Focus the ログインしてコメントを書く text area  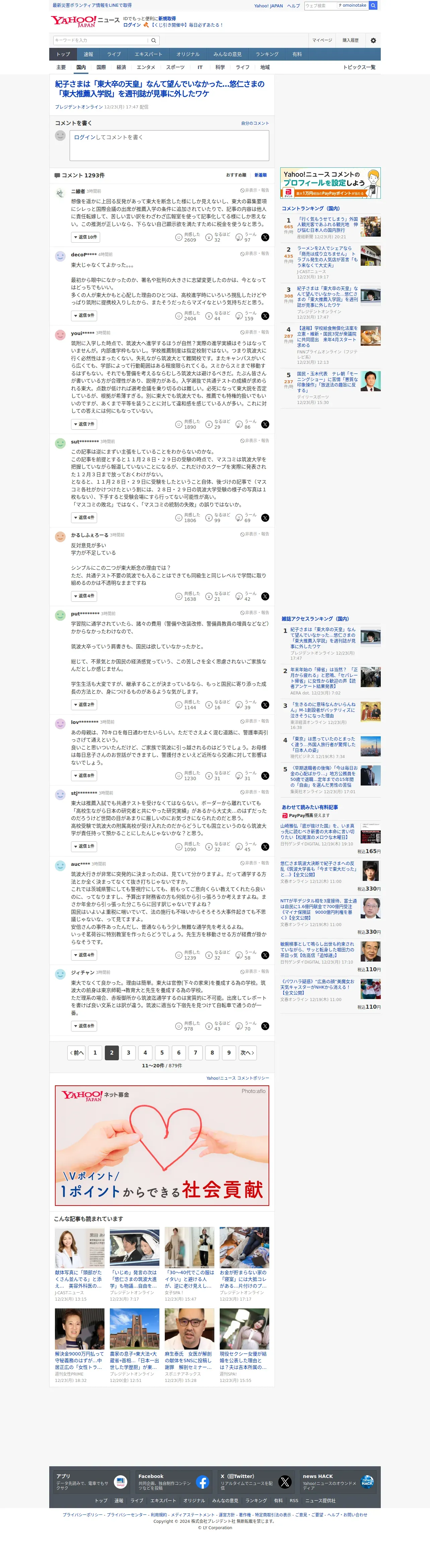coord(169,146)
